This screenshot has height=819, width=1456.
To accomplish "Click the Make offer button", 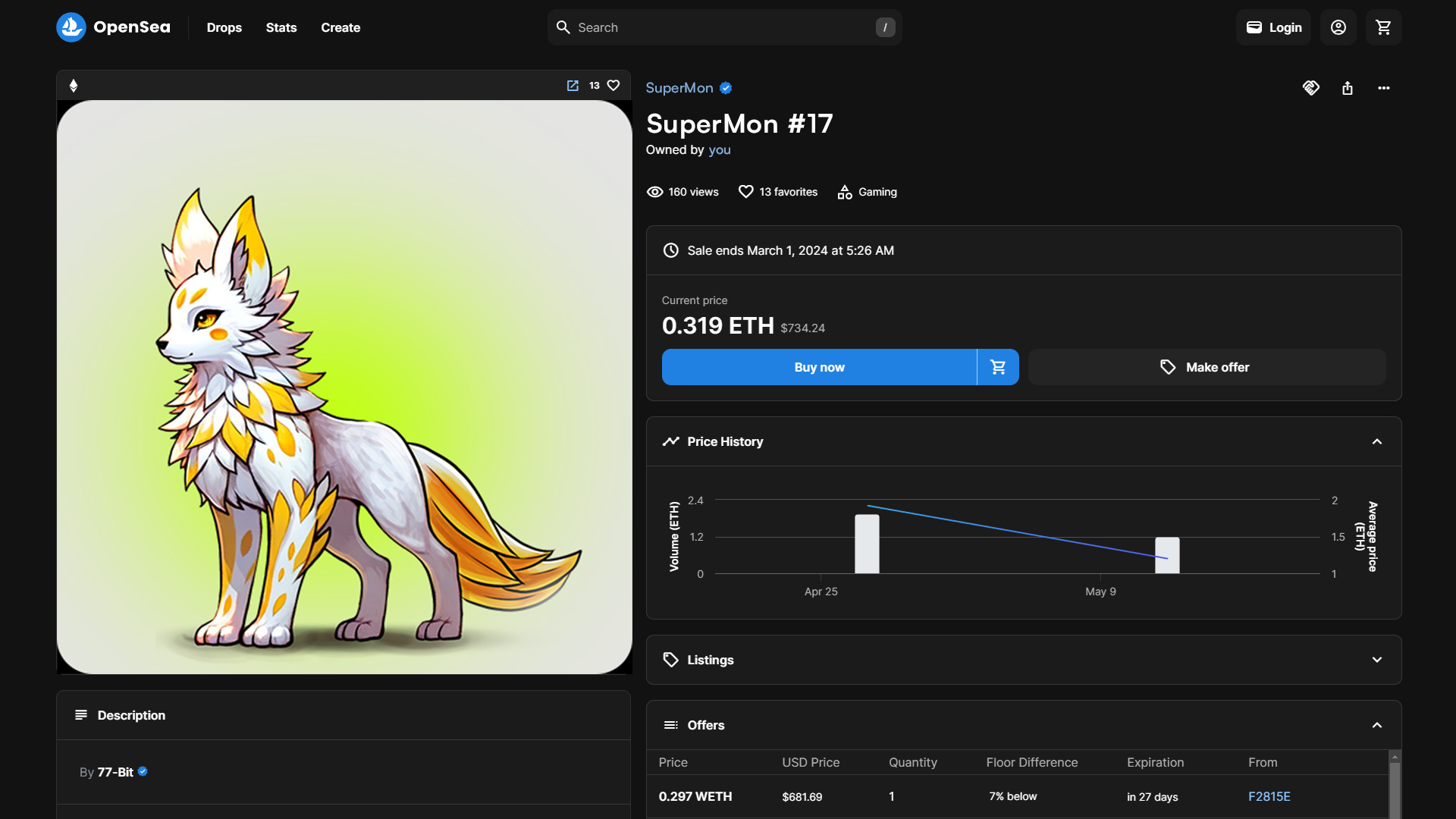I will tap(1207, 367).
